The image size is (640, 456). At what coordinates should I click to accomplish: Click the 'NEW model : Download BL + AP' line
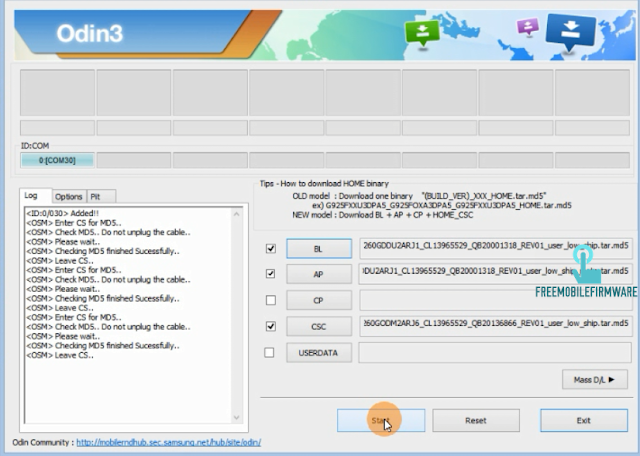coord(382,215)
